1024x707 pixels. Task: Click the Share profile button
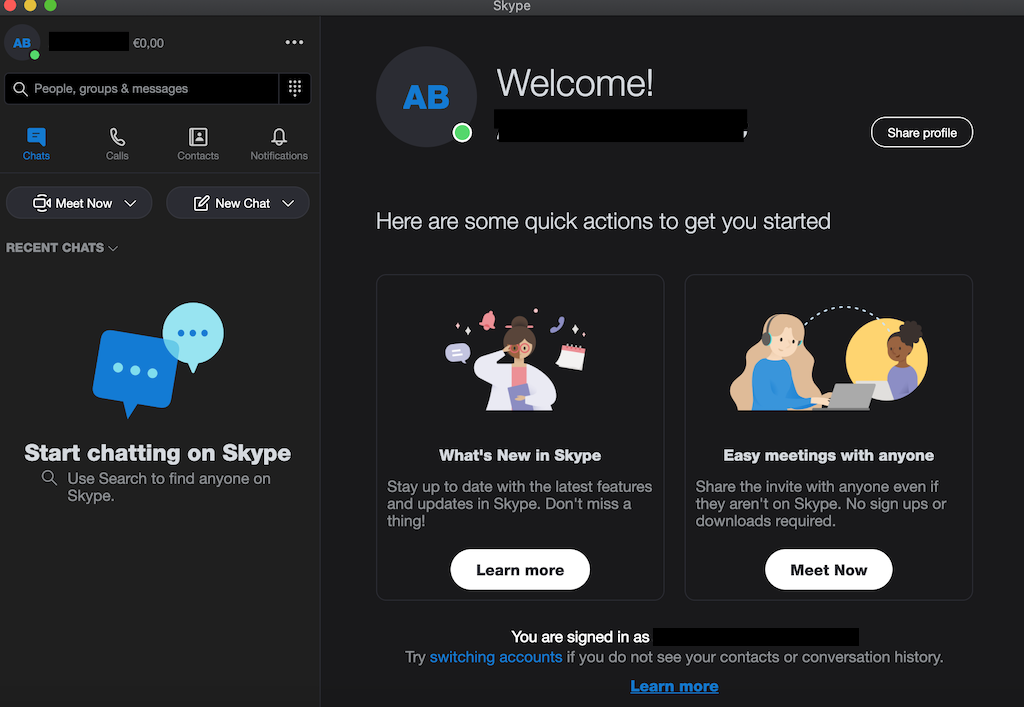[921, 133]
